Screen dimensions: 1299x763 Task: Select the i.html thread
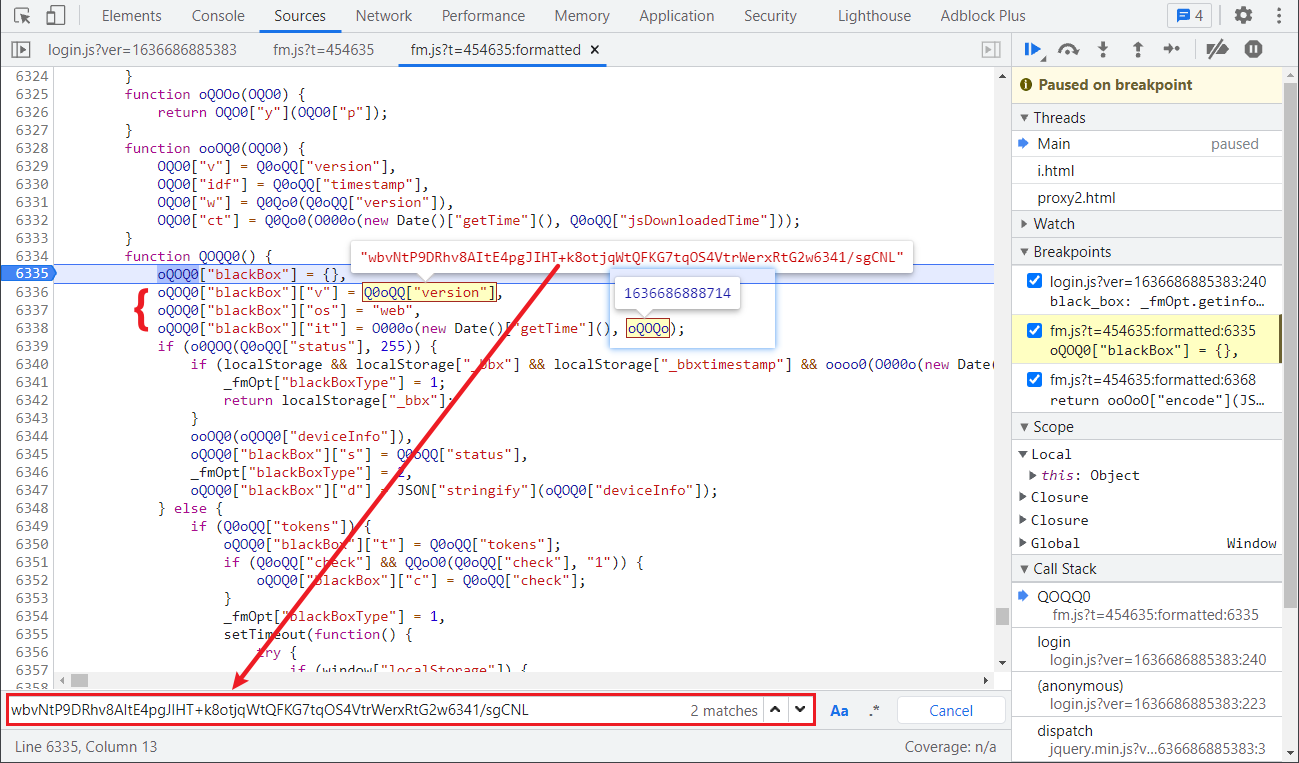click(x=1147, y=171)
